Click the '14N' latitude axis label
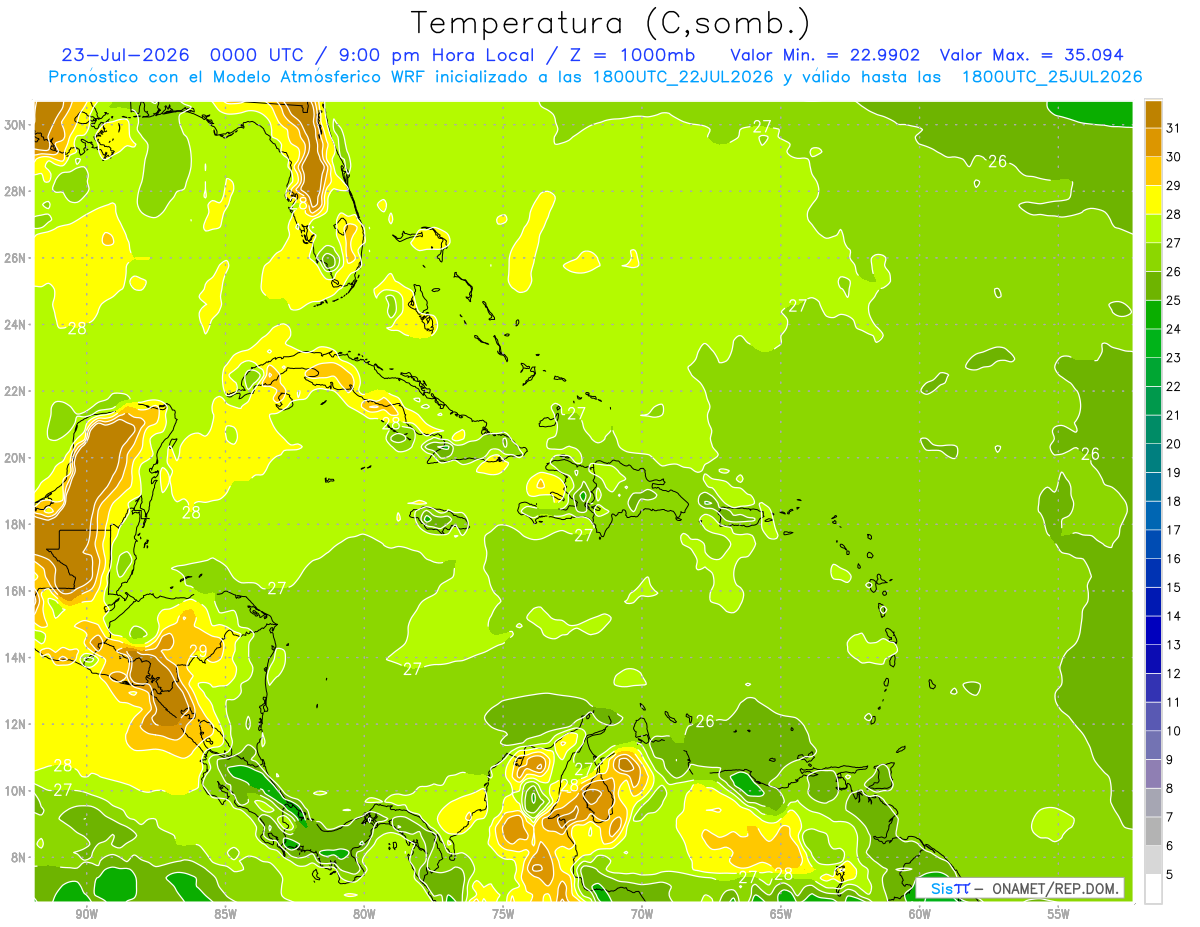 pyautogui.click(x=17, y=657)
